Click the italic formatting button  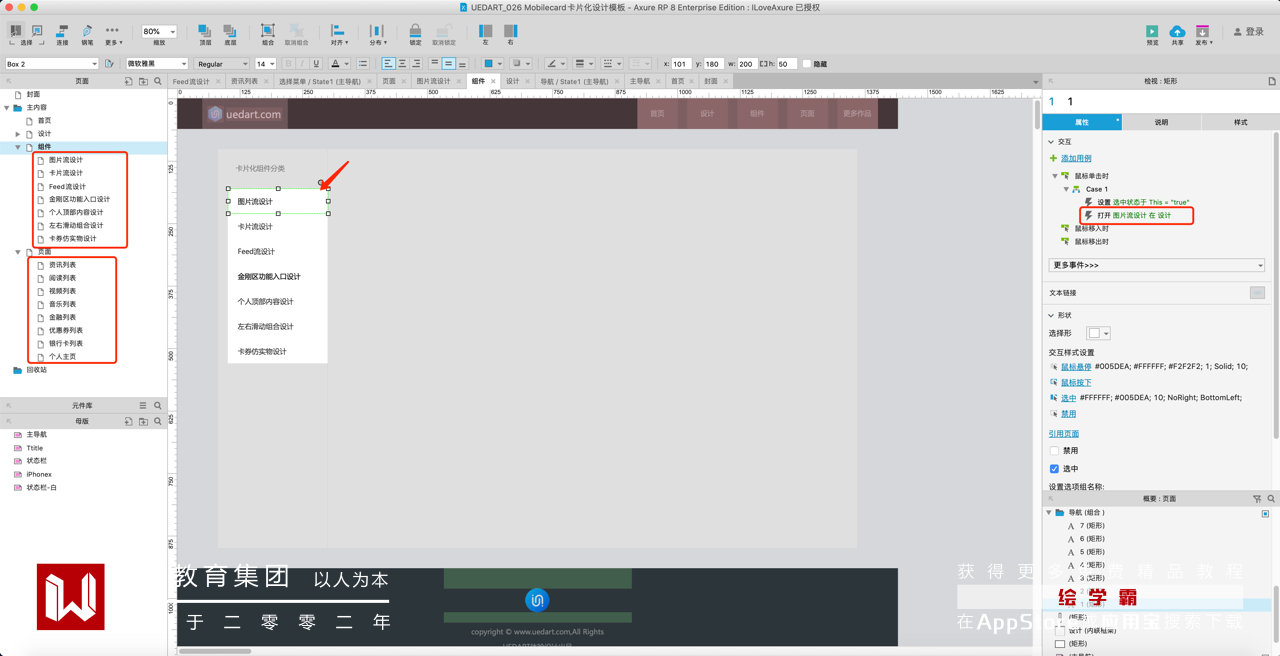point(302,64)
